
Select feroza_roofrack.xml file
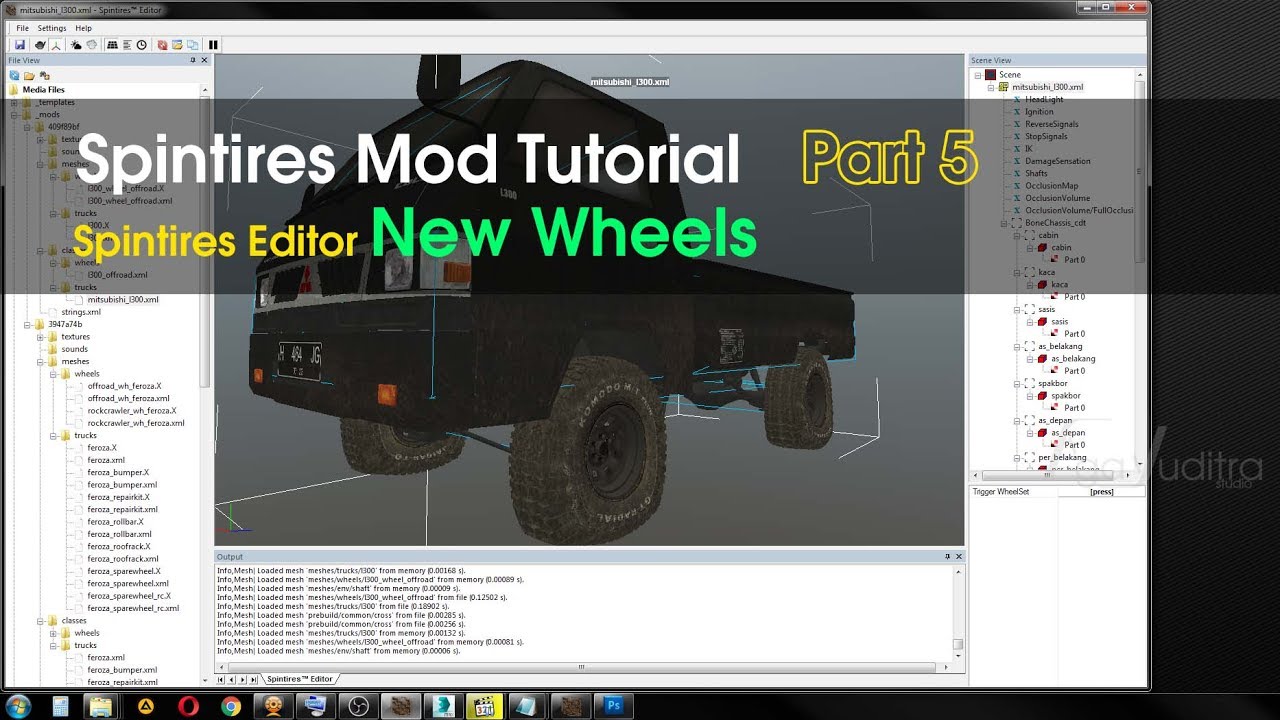[x=123, y=559]
